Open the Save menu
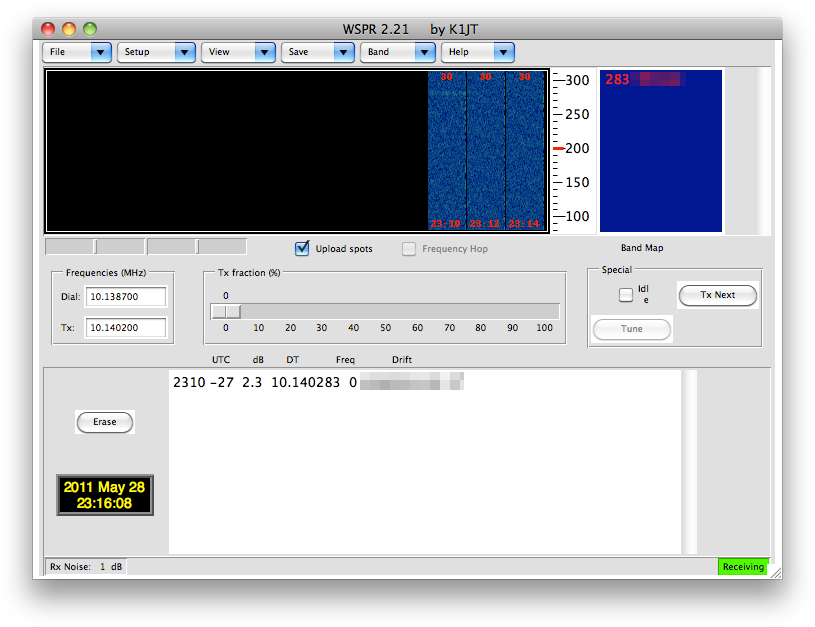Image resolution: width=815 pixels, height=627 pixels. click(318, 52)
